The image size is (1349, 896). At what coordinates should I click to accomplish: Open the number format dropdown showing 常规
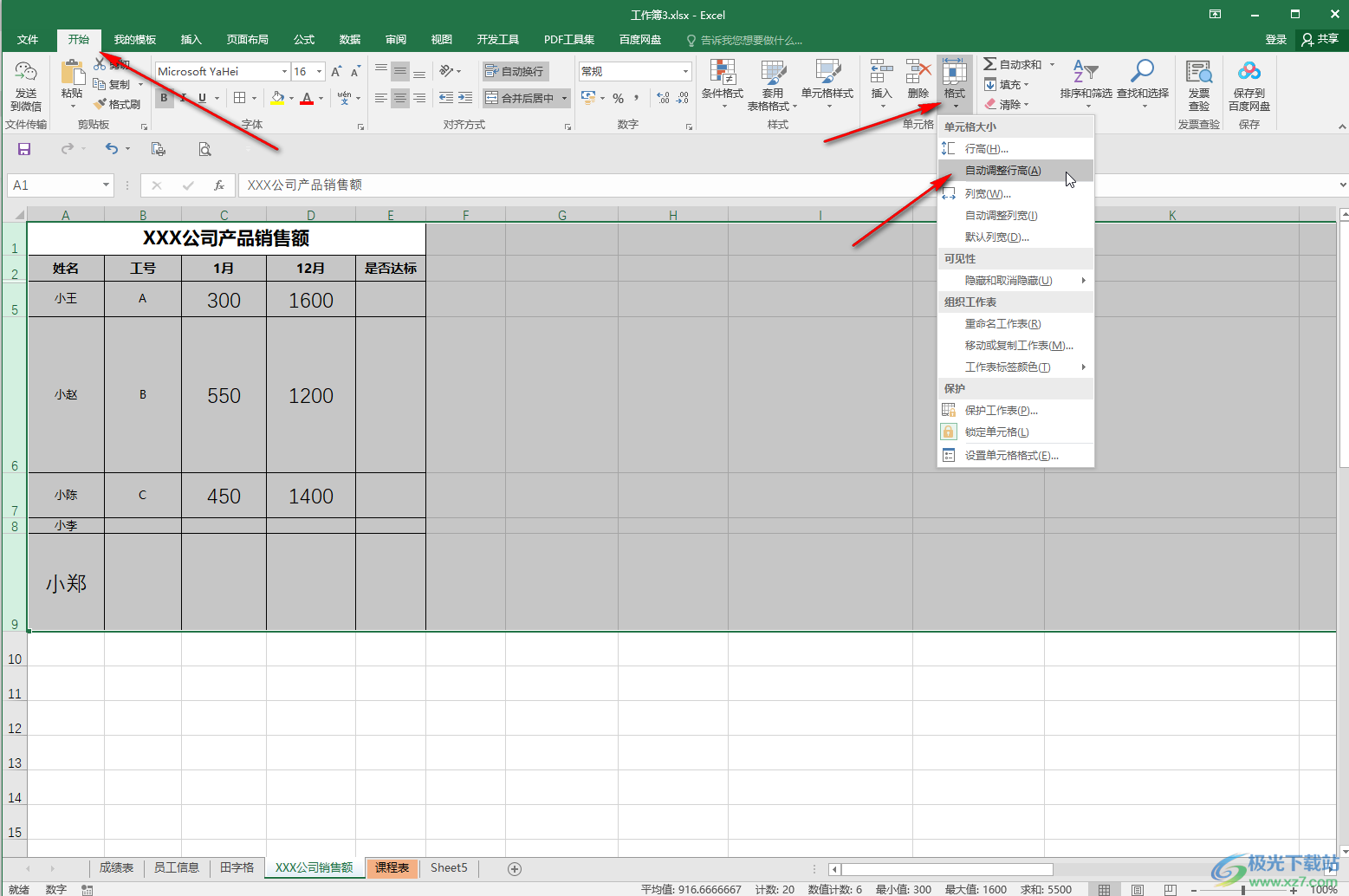click(685, 71)
